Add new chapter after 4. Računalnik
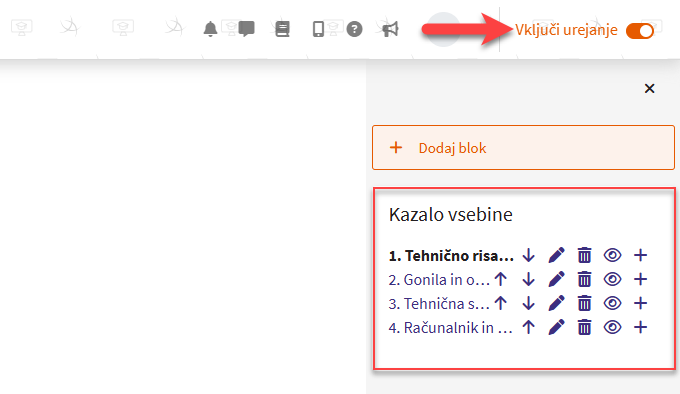This screenshot has width=680, height=394. tap(641, 327)
